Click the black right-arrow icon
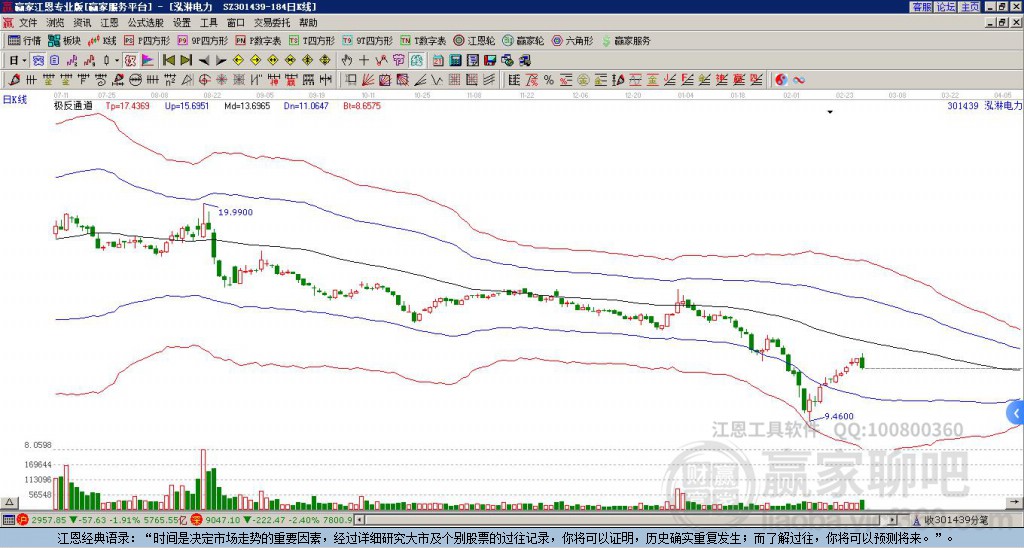The width and height of the screenshot is (1024, 548). tap(221, 61)
